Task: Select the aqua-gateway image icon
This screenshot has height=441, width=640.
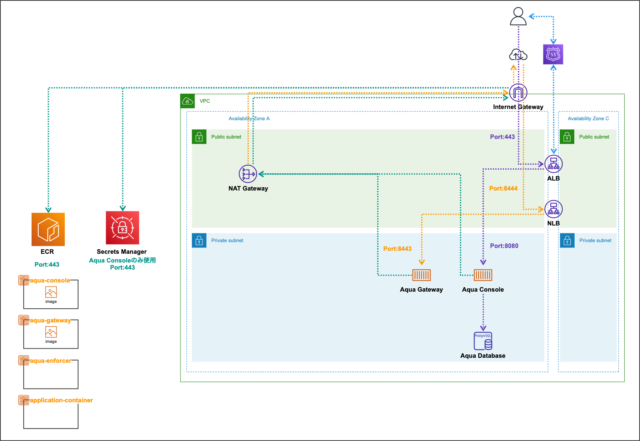Action: (x=51, y=332)
